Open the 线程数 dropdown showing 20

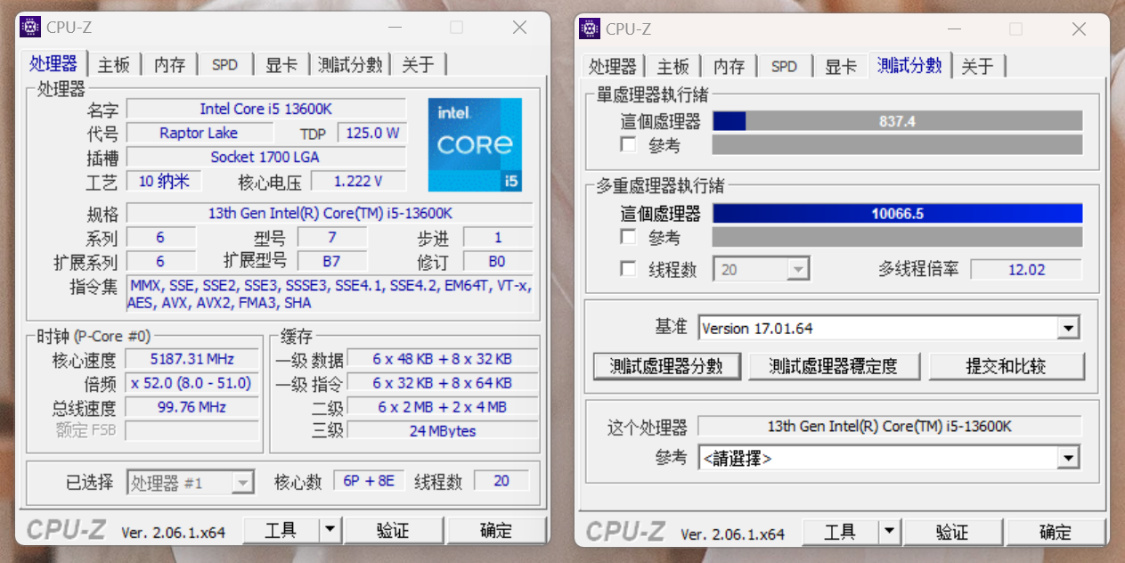[x=761, y=270]
